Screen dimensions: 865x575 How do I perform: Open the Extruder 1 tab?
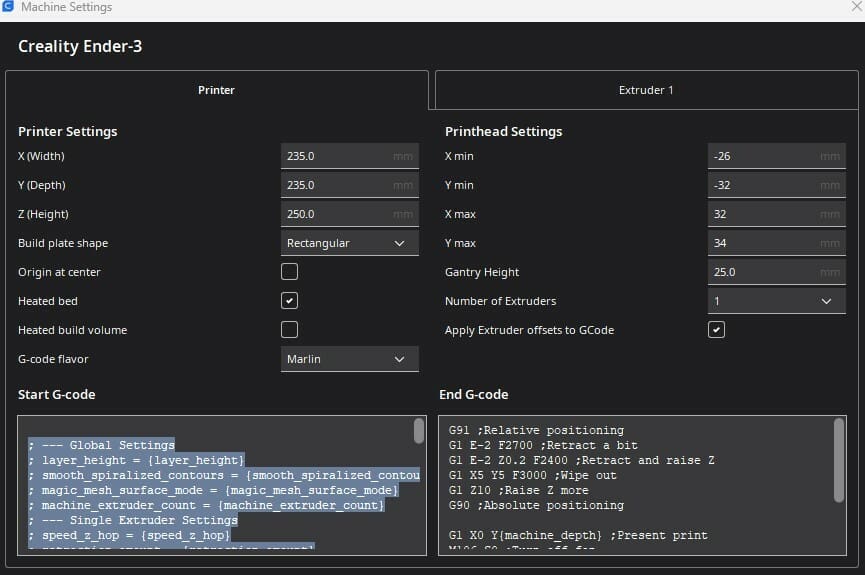click(x=646, y=90)
